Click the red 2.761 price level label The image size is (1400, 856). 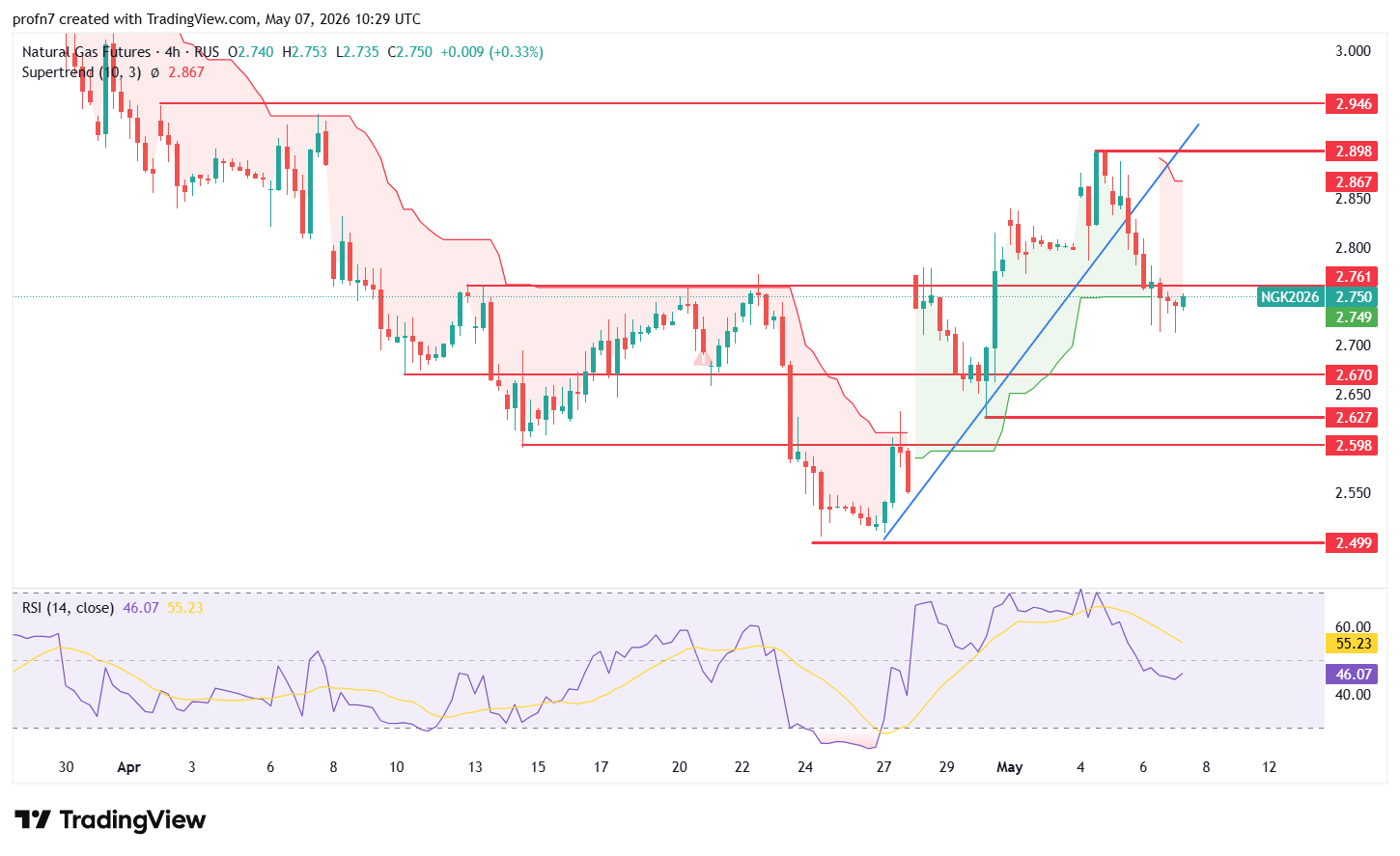(1353, 278)
